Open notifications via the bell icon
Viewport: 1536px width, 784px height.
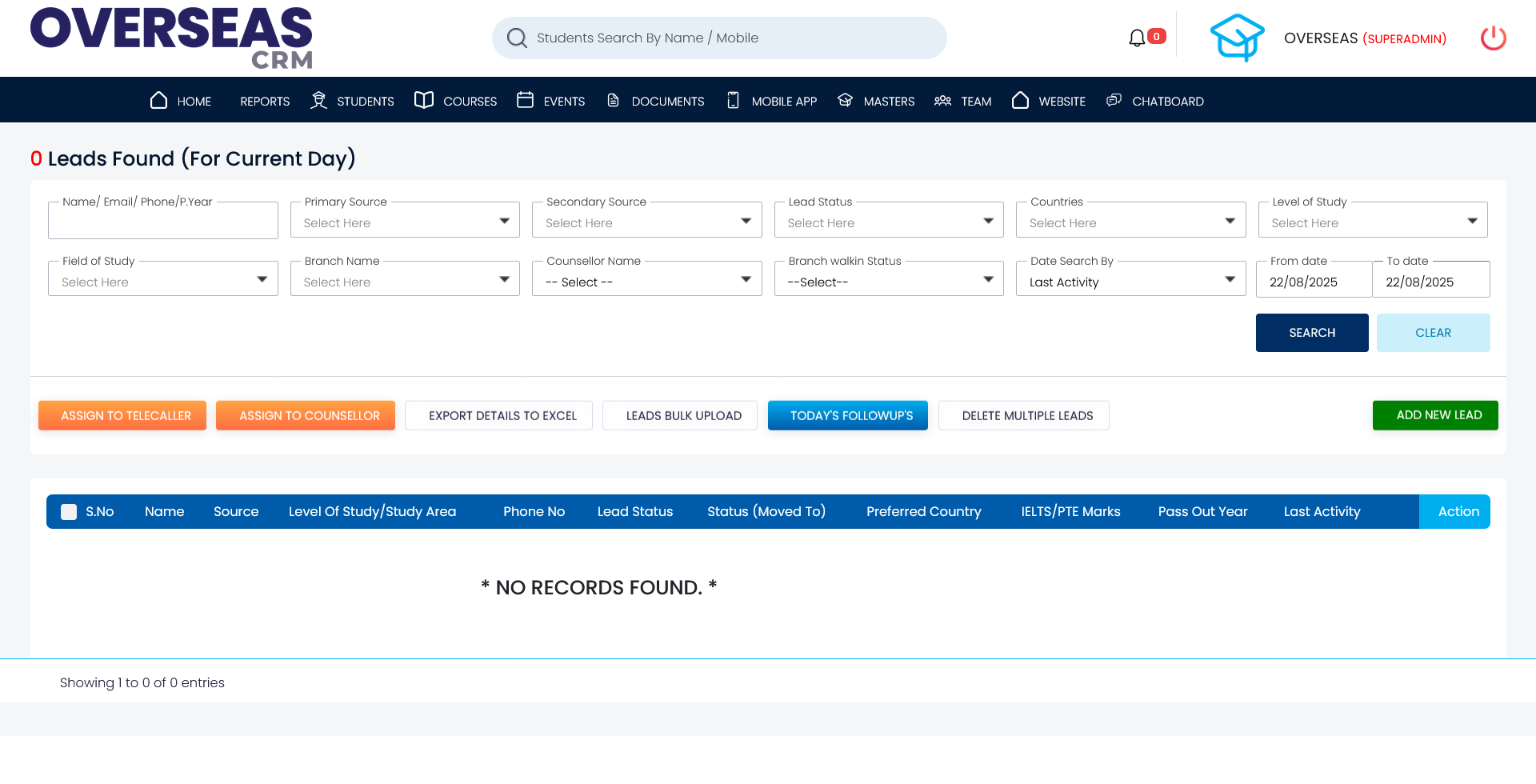click(x=1138, y=38)
